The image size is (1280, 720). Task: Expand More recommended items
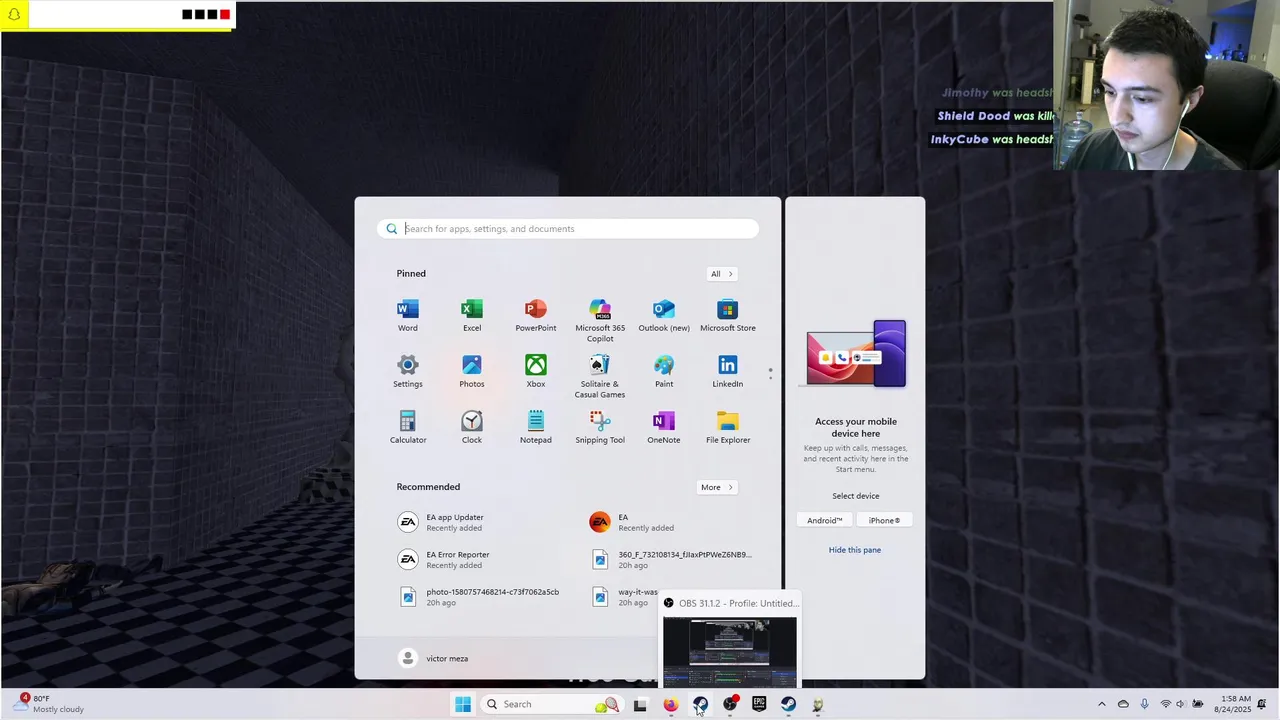pyautogui.click(x=717, y=487)
